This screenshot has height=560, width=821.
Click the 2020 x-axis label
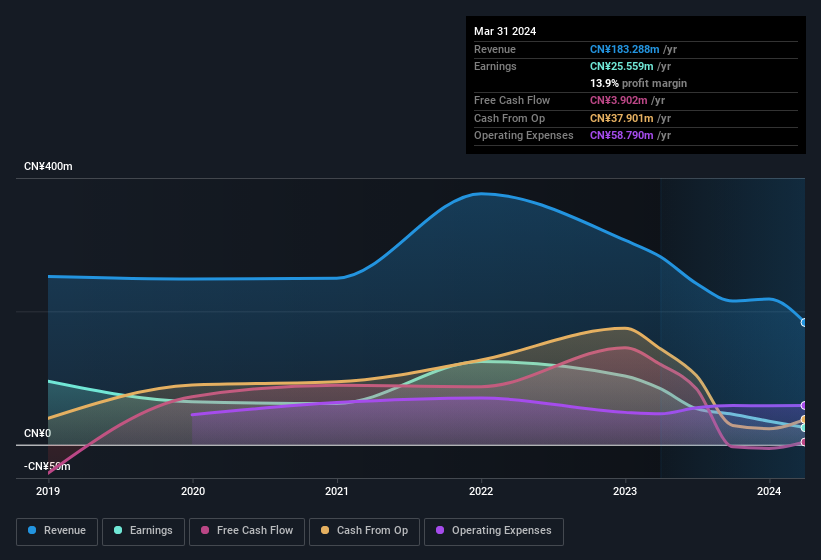tap(193, 491)
